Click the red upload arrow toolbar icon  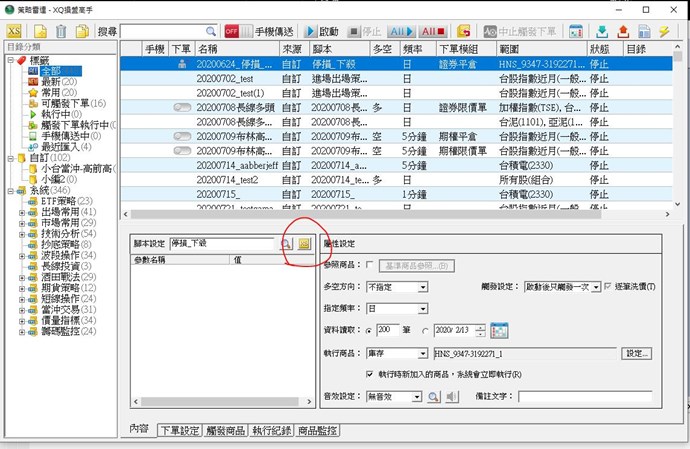pos(624,32)
